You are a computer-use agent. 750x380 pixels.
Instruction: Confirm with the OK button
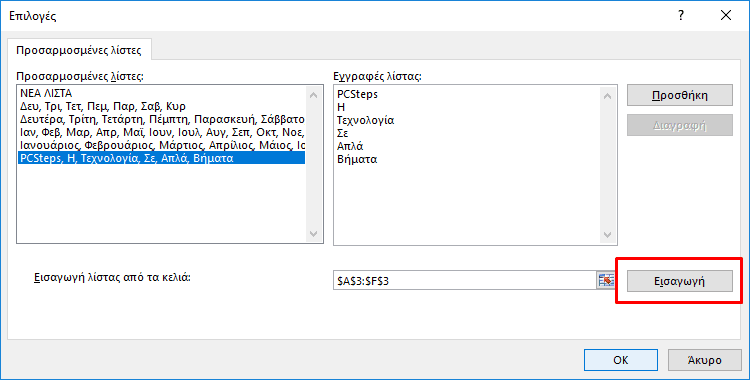pos(621,359)
